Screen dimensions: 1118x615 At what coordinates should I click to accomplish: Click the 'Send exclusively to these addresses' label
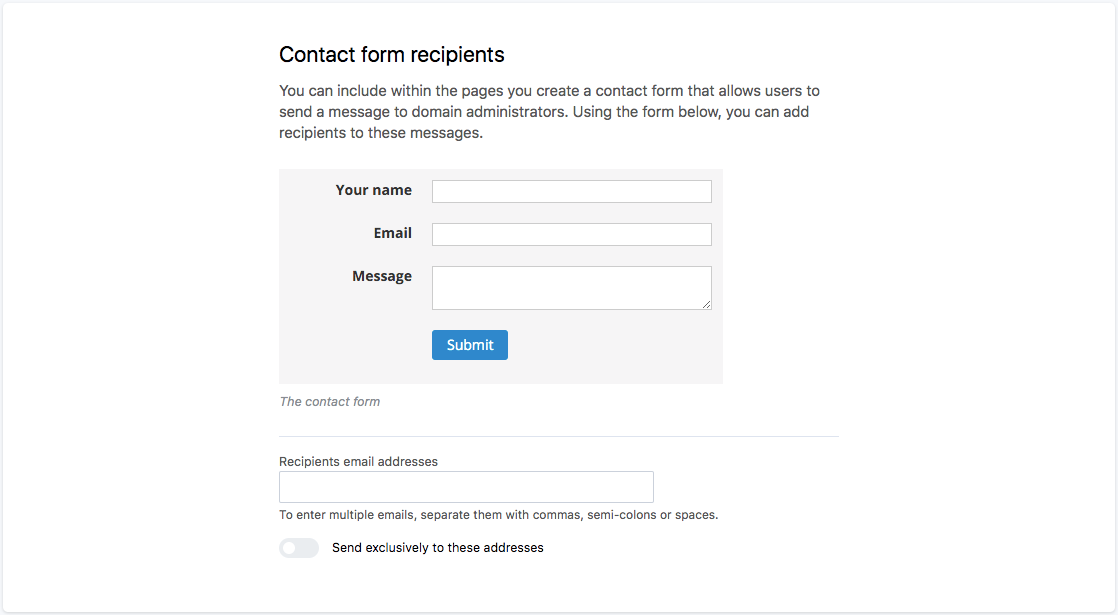coord(438,548)
